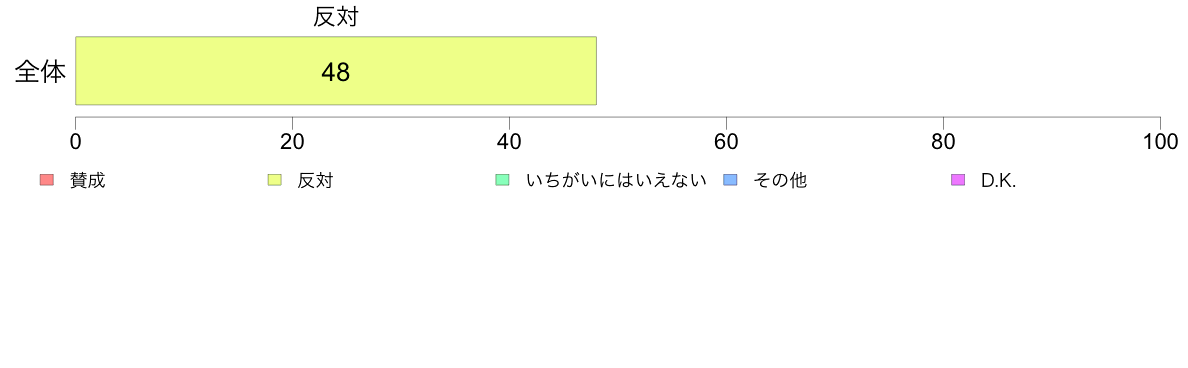This screenshot has width=1188, height=368.
Task: Click the 80 axis tick label
Action: (943, 142)
